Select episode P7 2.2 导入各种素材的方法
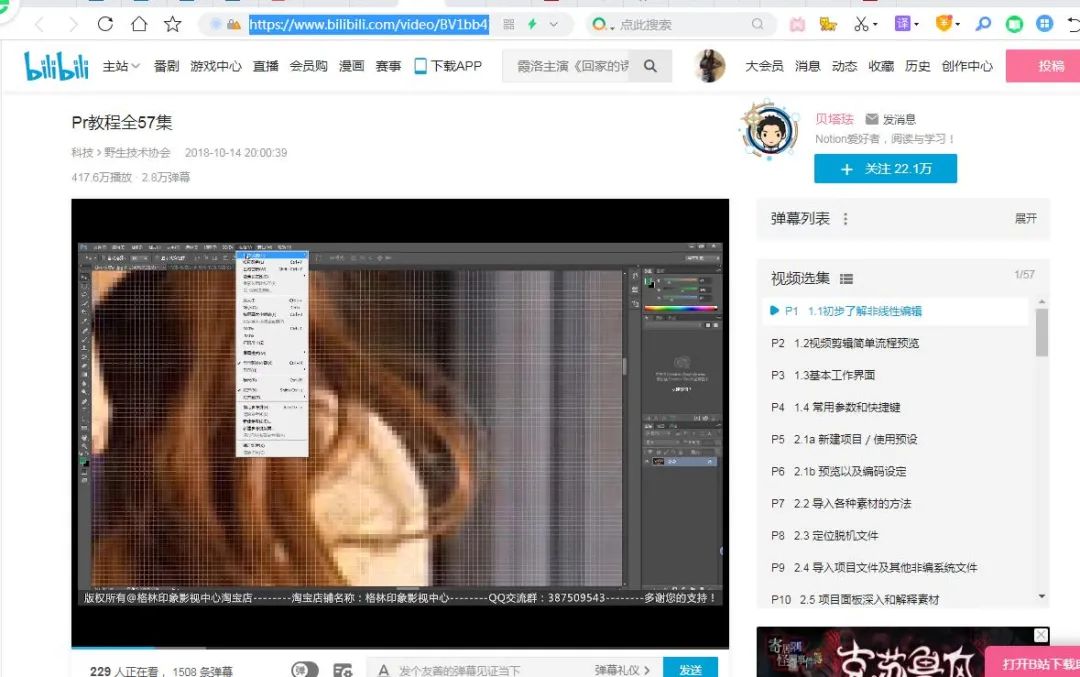This screenshot has width=1080, height=677. point(895,503)
